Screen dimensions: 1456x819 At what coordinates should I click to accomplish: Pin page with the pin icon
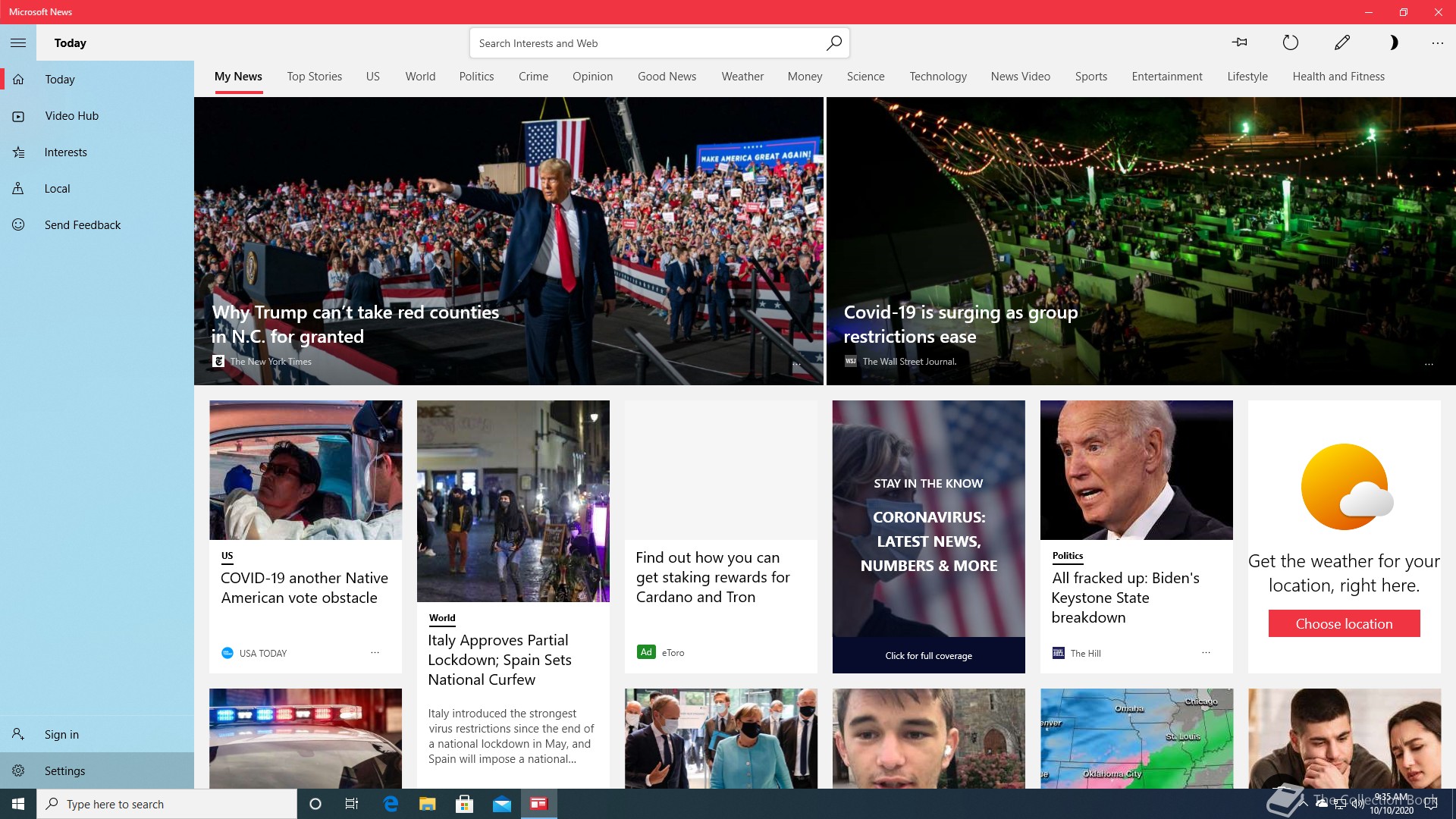1240,42
